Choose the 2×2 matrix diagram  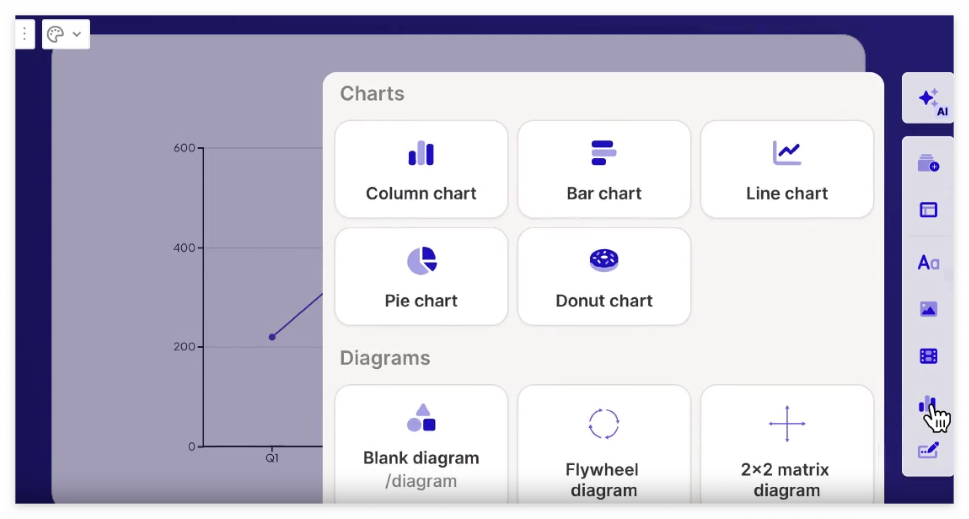pyautogui.click(x=787, y=444)
